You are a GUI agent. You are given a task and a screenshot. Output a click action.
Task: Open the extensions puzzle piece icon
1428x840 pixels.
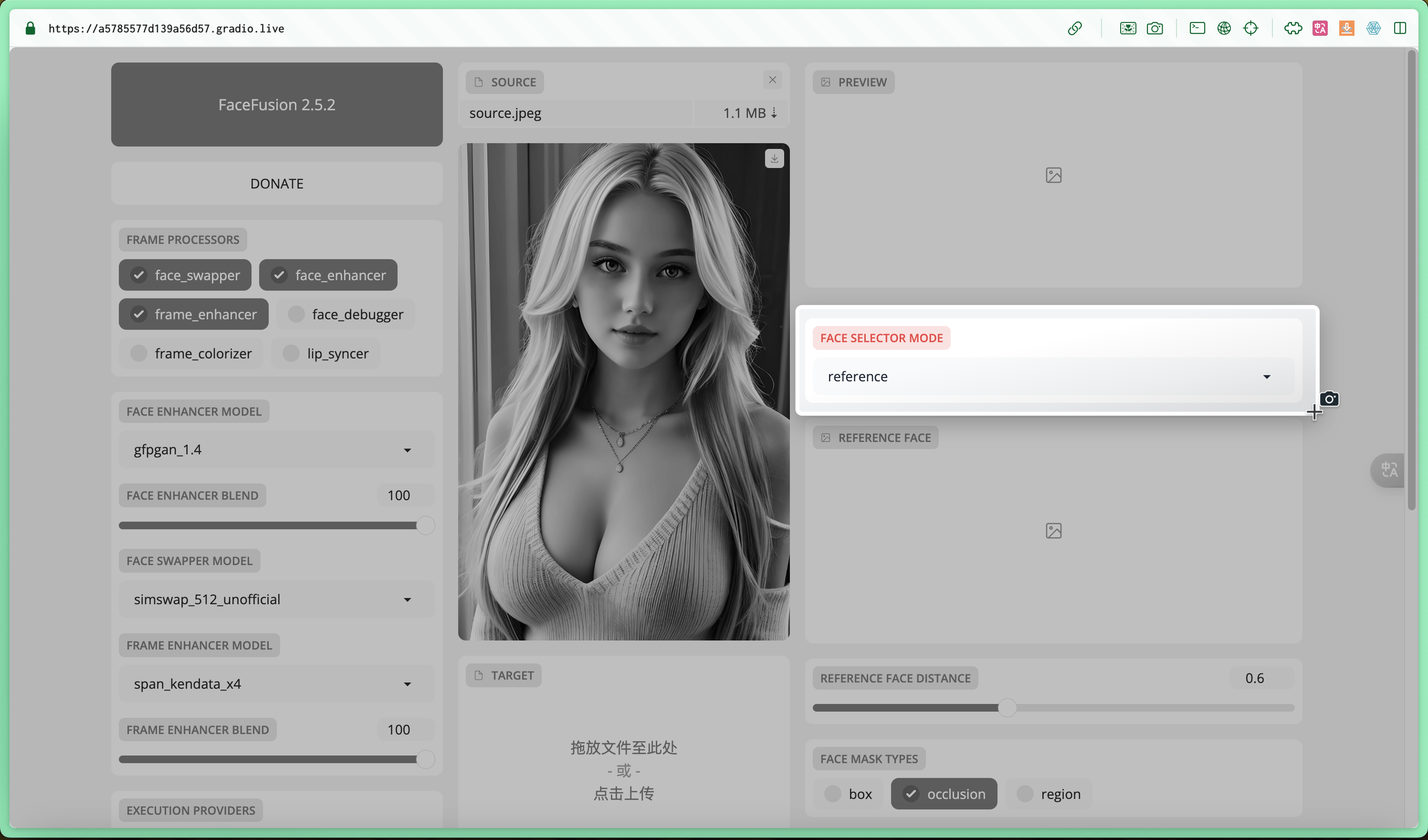1293,28
